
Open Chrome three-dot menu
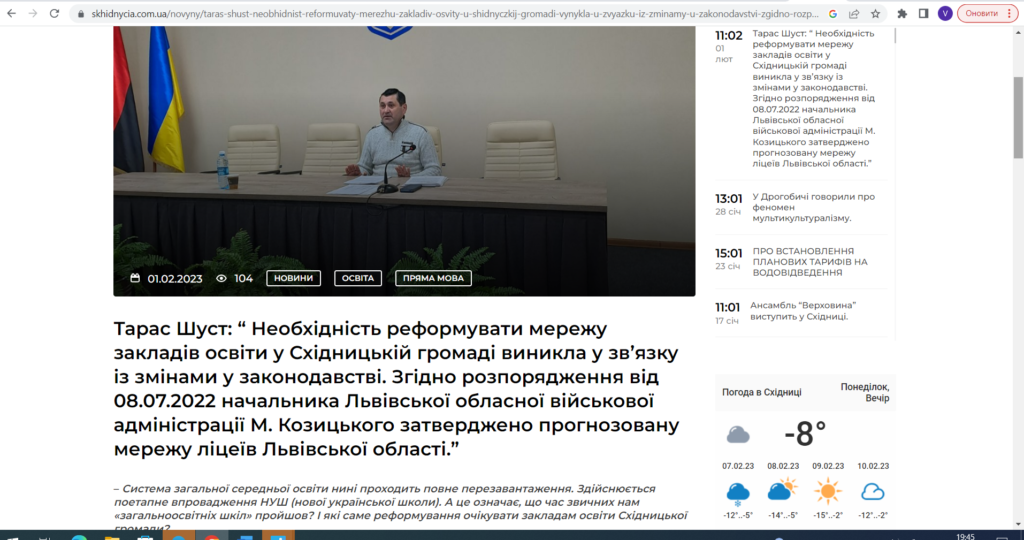pyautogui.click(x=1009, y=14)
